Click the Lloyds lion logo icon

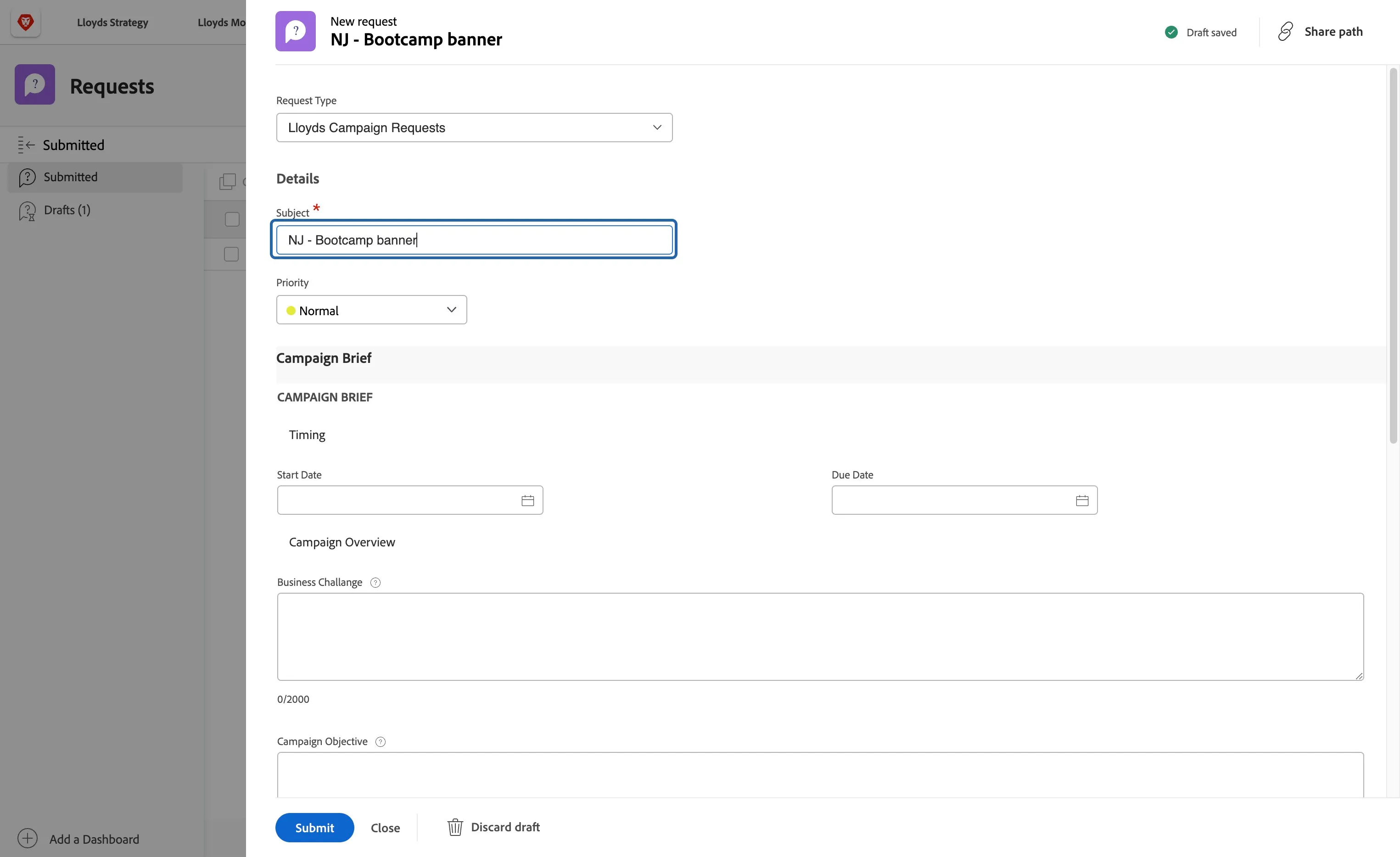(26, 22)
